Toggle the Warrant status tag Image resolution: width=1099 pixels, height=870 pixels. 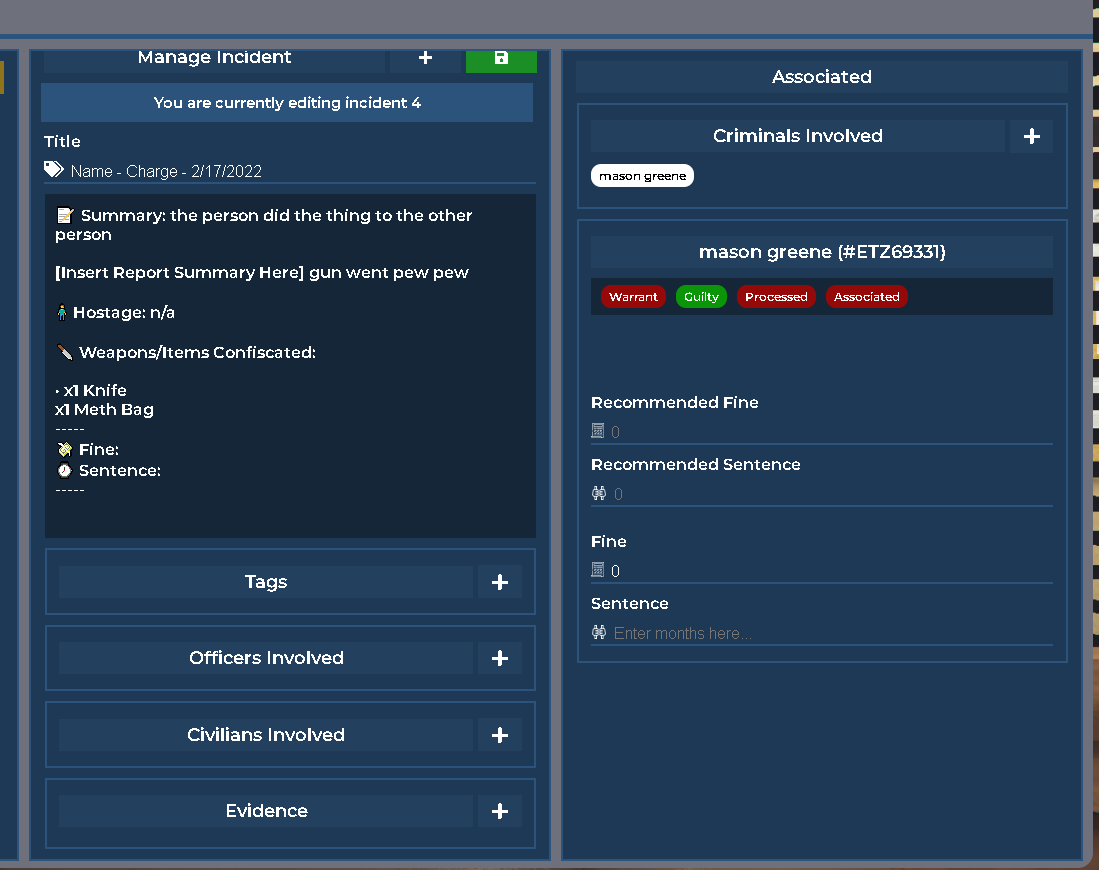(x=633, y=297)
